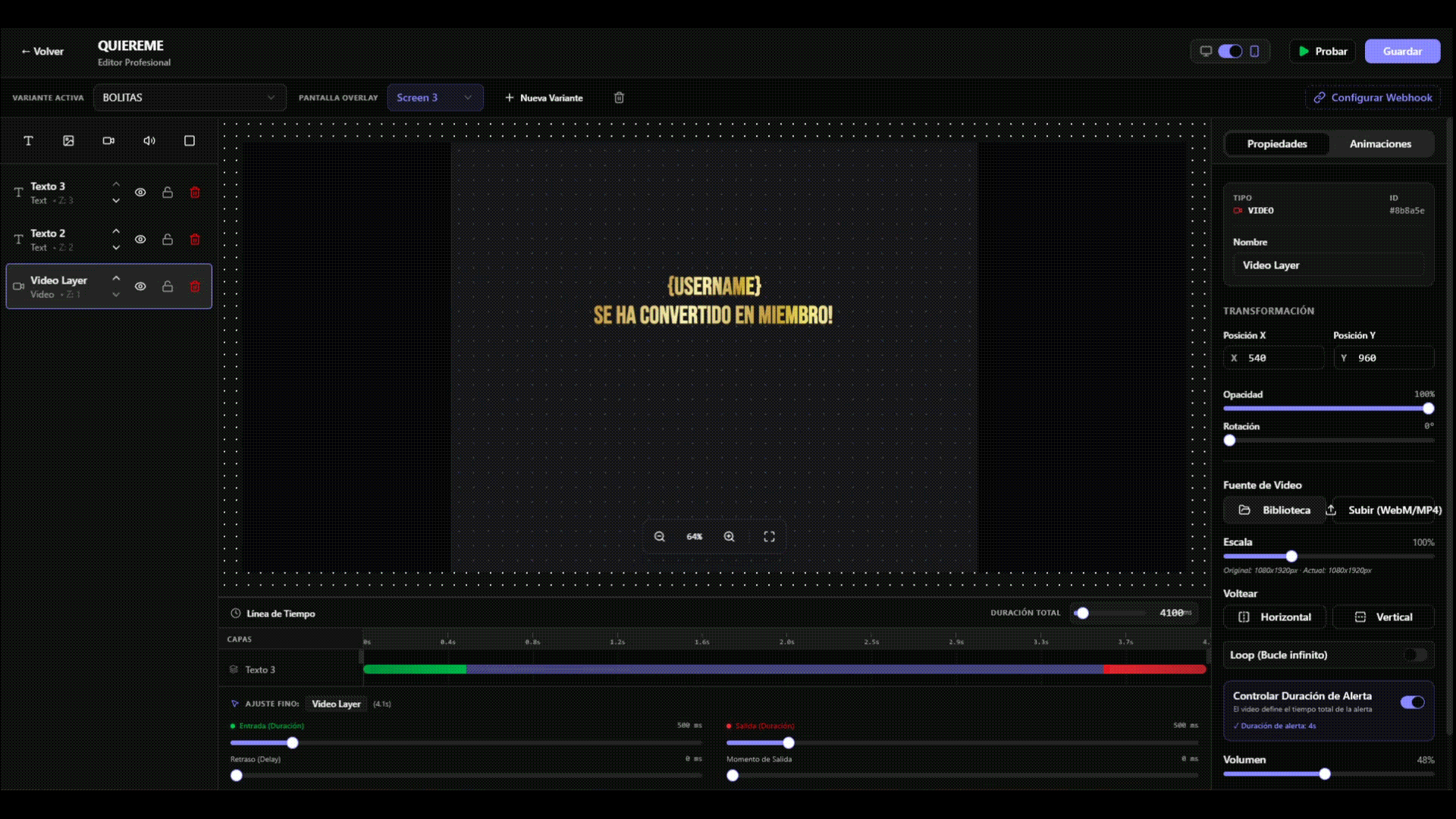Move Texto 3 layer down with chevron
The width and height of the screenshot is (1456, 819).
[116, 201]
